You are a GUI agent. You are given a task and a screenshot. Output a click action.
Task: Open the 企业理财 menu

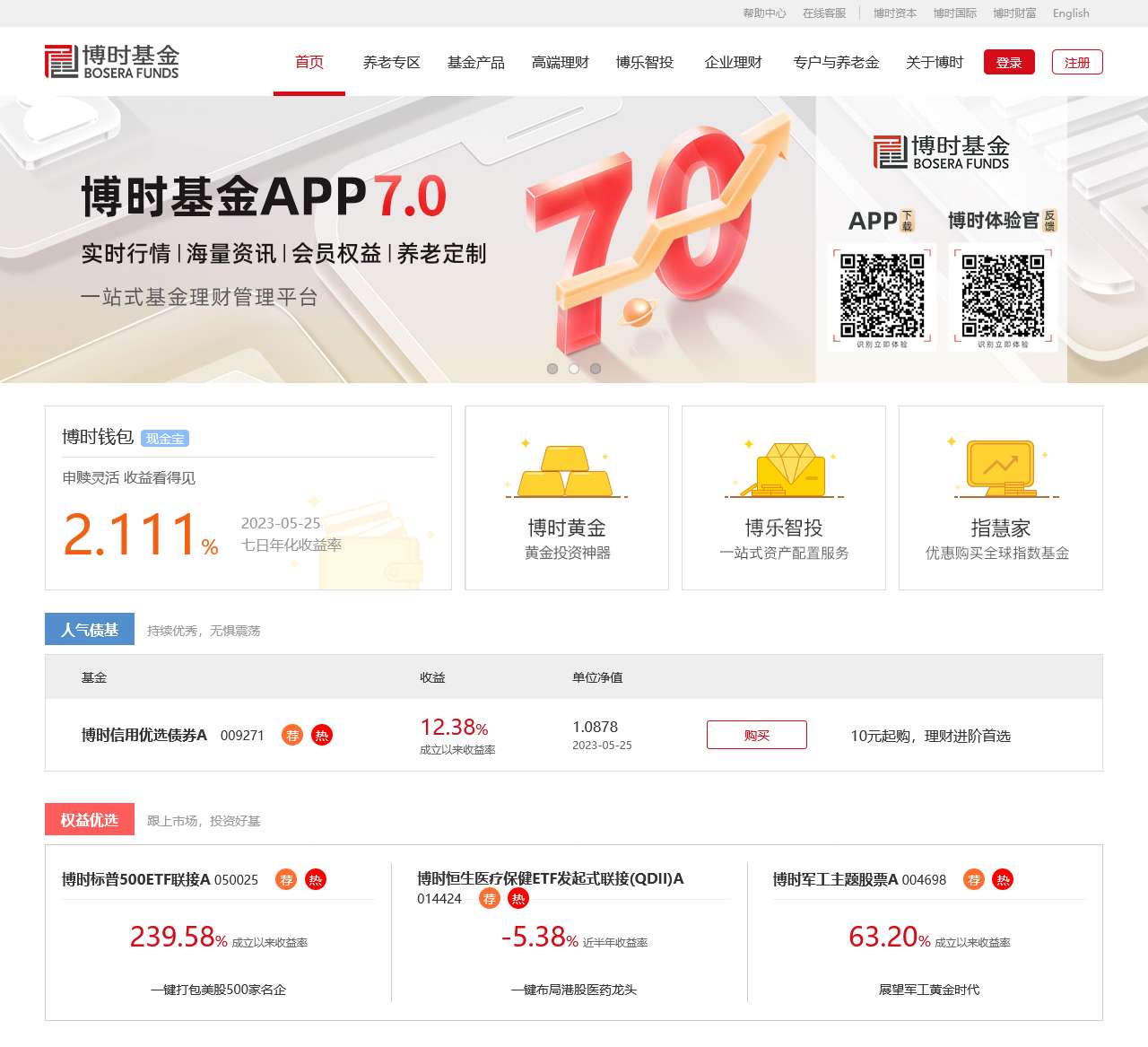tap(734, 62)
